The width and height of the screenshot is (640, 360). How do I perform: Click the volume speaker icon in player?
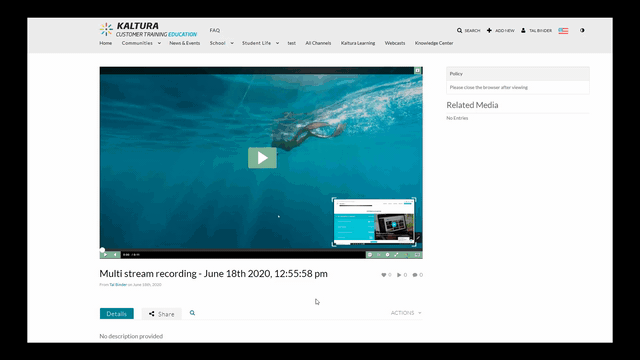(x=115, y=255)
